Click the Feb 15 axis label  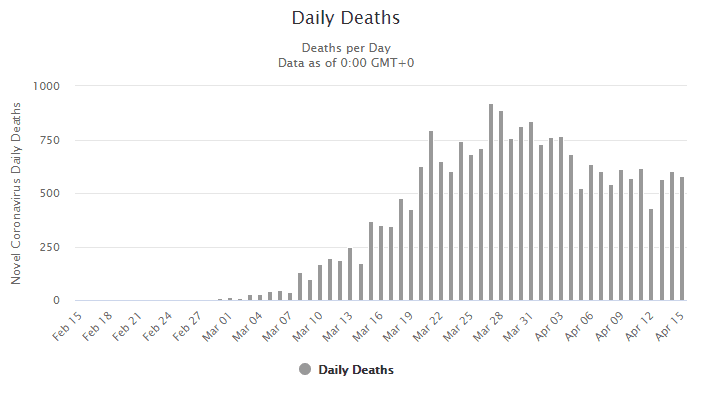coord(67,327)
